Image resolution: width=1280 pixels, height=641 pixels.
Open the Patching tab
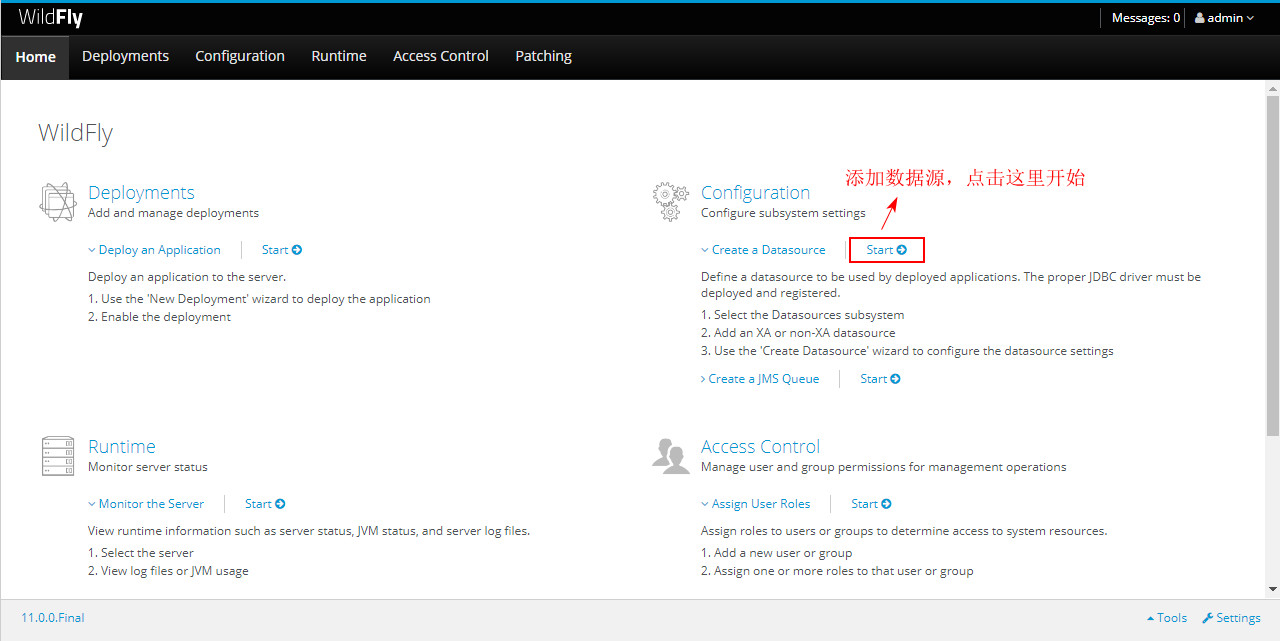(x=543, y=56)
